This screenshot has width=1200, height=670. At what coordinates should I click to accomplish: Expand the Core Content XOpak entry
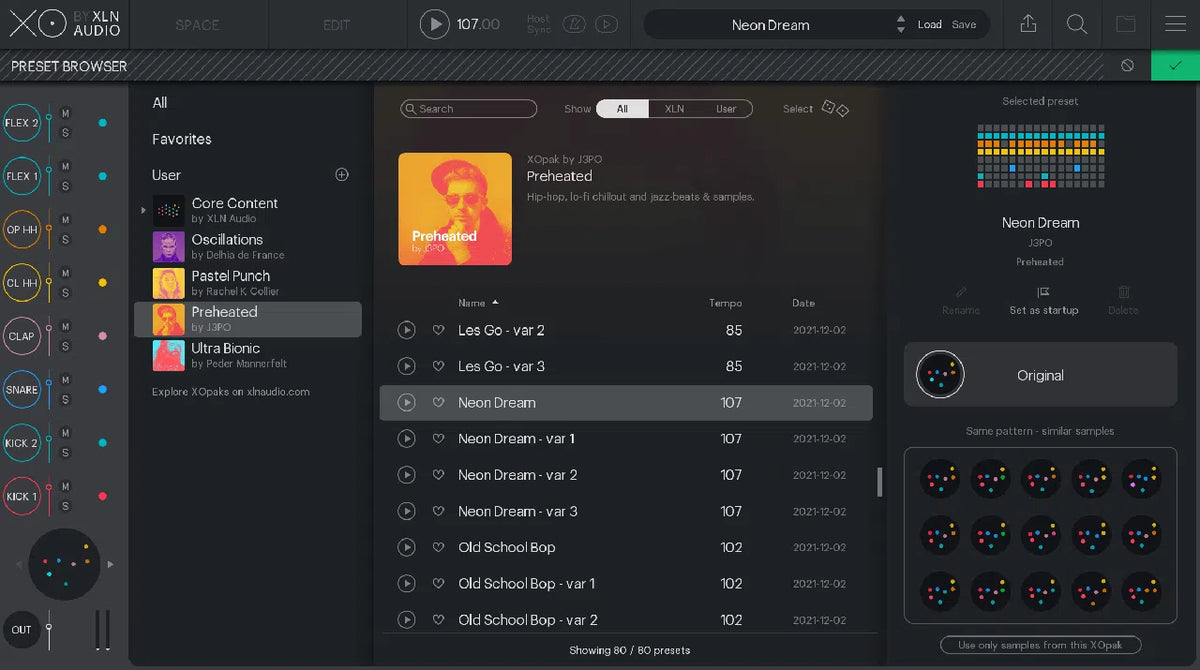point(142,210)
